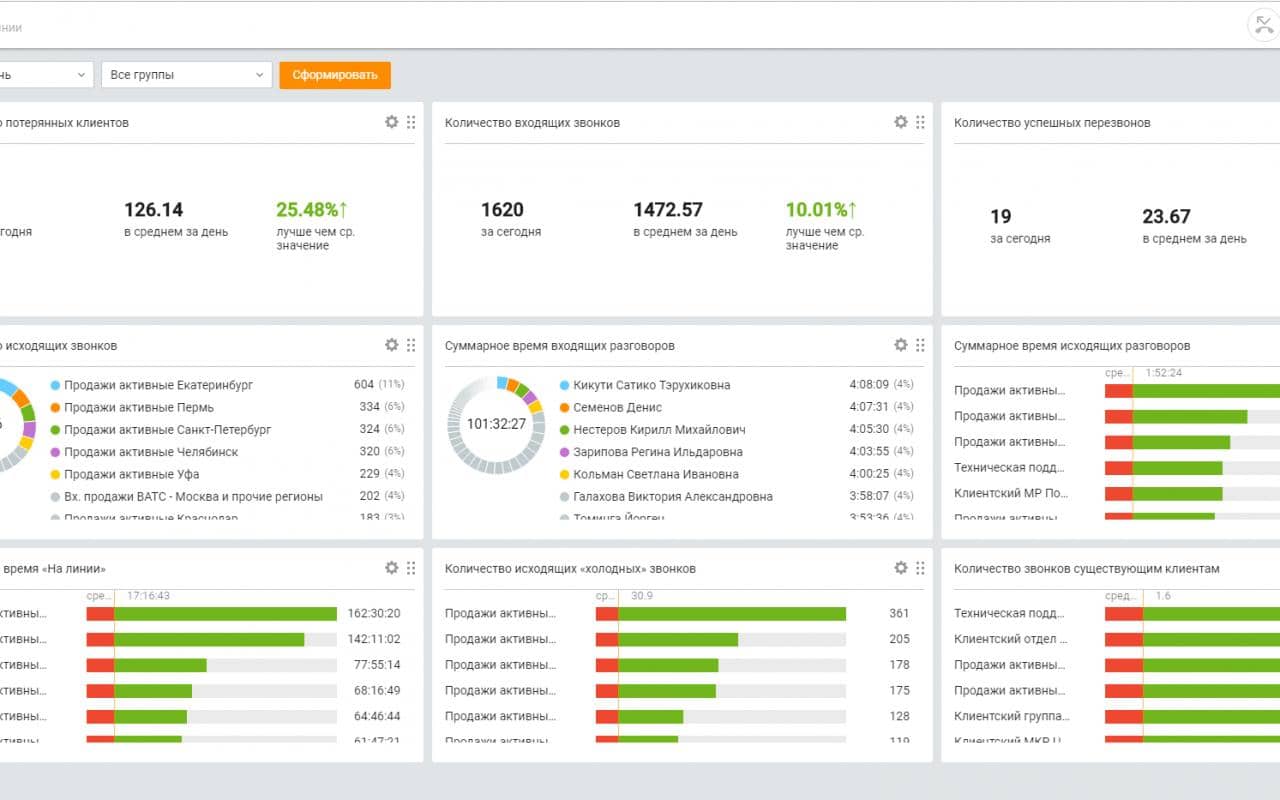Viewport: 1280px width, 800px height.
Task: Select Продажи активные Уфа legend row
Action: (227, 474)
